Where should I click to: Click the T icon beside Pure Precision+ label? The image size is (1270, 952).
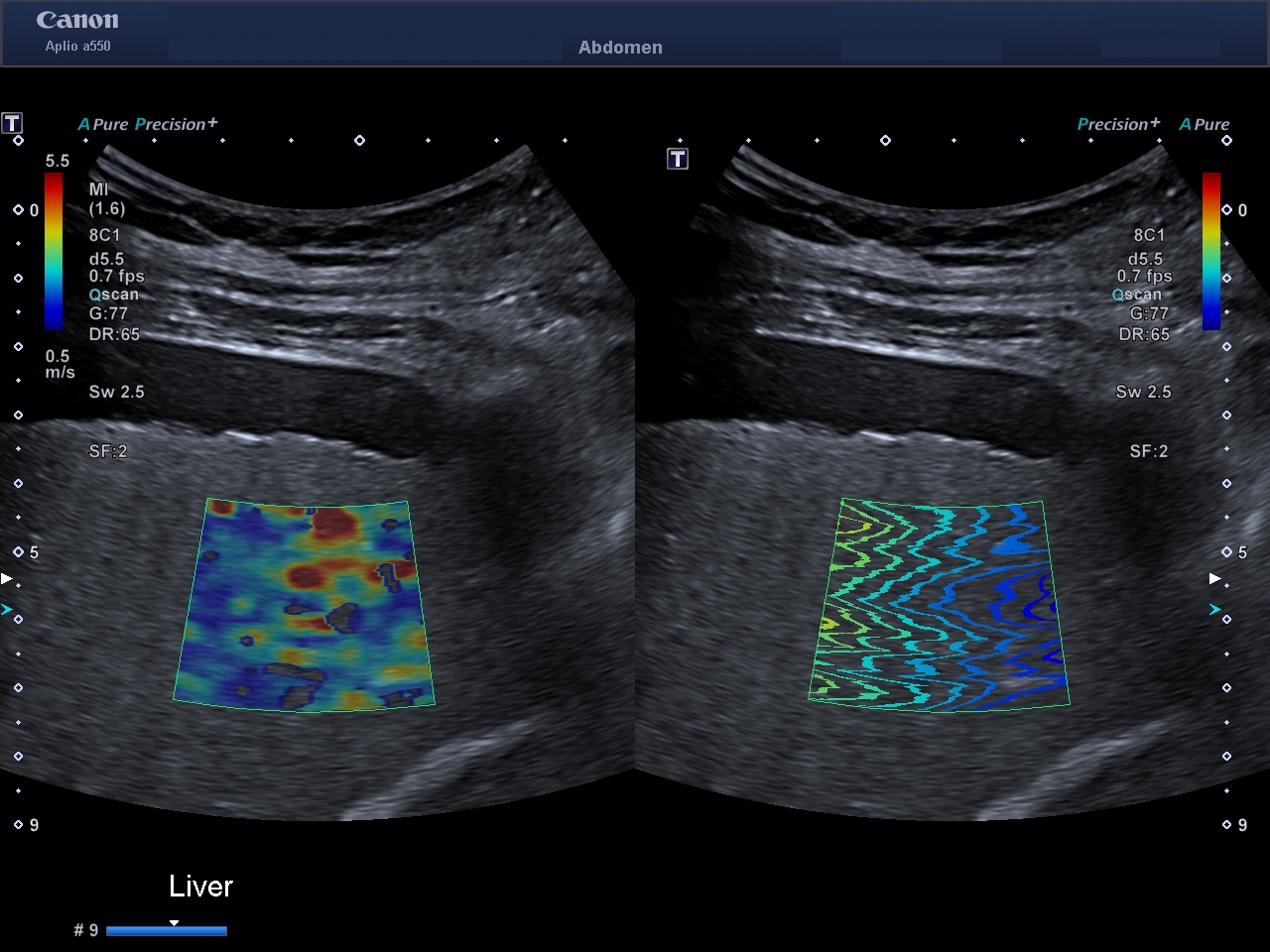point(12,123)
